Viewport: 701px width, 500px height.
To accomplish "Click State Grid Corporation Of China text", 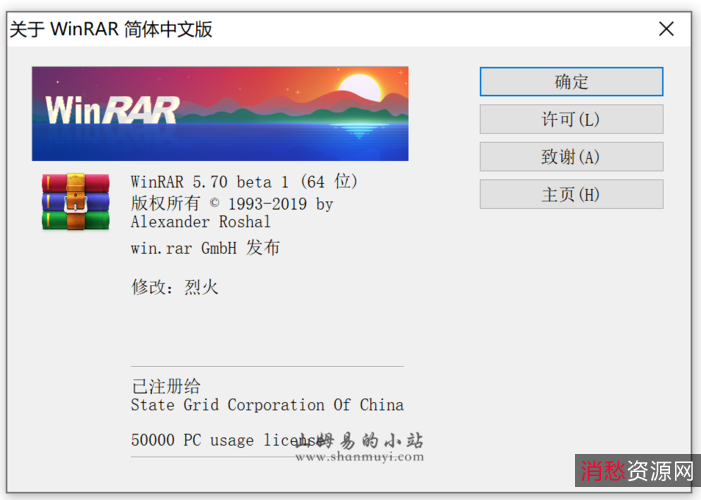I will tap(267, 405).
